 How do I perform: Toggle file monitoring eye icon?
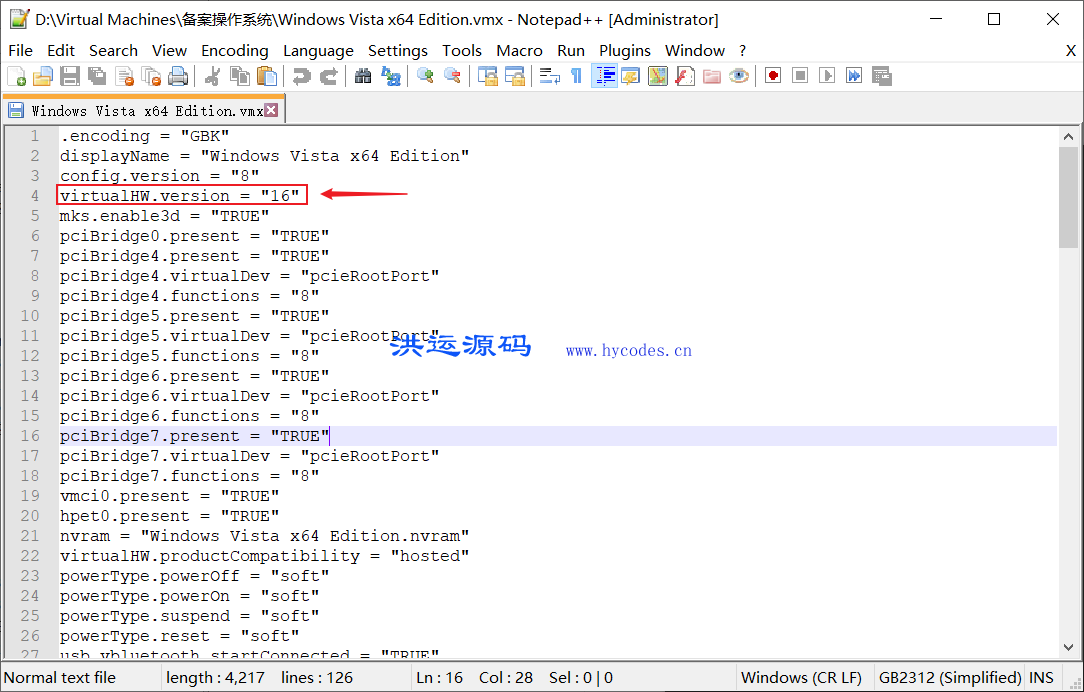[739, 76]
